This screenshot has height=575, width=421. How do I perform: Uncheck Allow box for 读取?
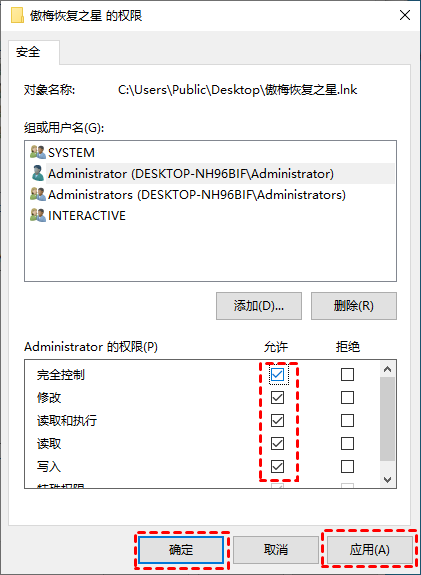pyautogui.click(x=277, y=444)
